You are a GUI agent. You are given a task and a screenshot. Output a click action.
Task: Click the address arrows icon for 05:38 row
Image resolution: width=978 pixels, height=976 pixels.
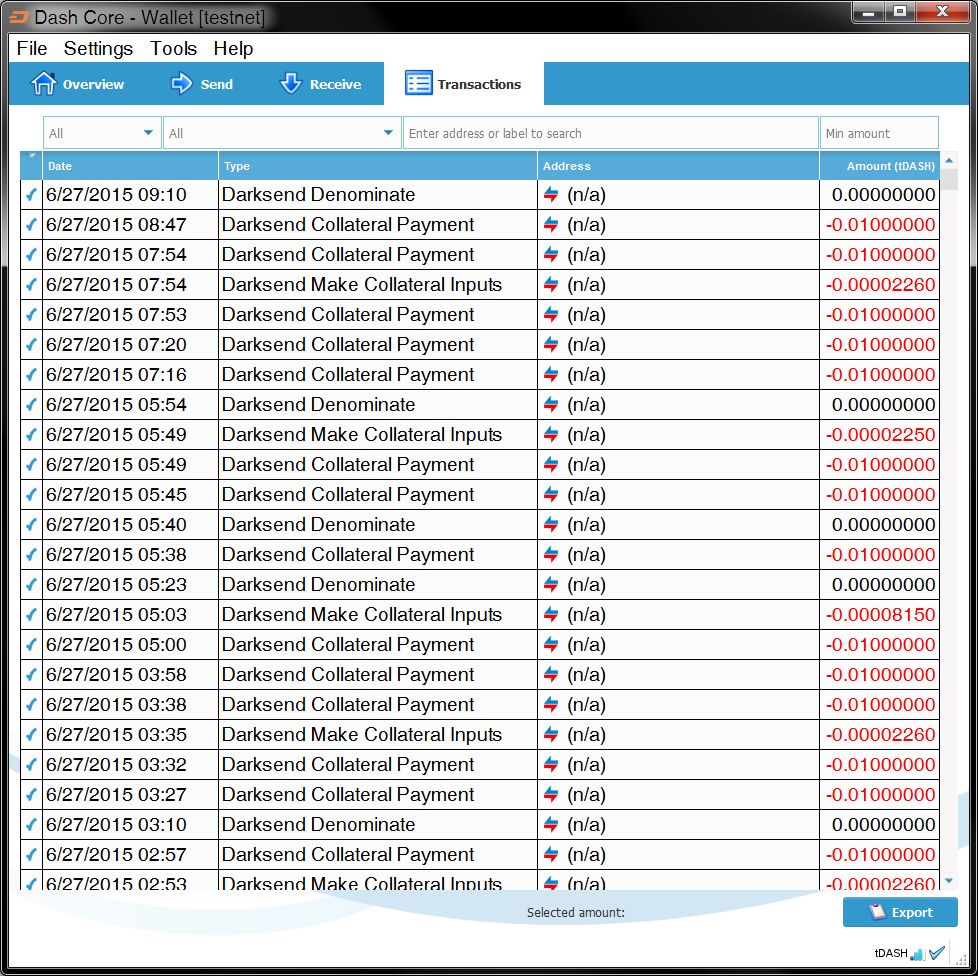[551, 554]
